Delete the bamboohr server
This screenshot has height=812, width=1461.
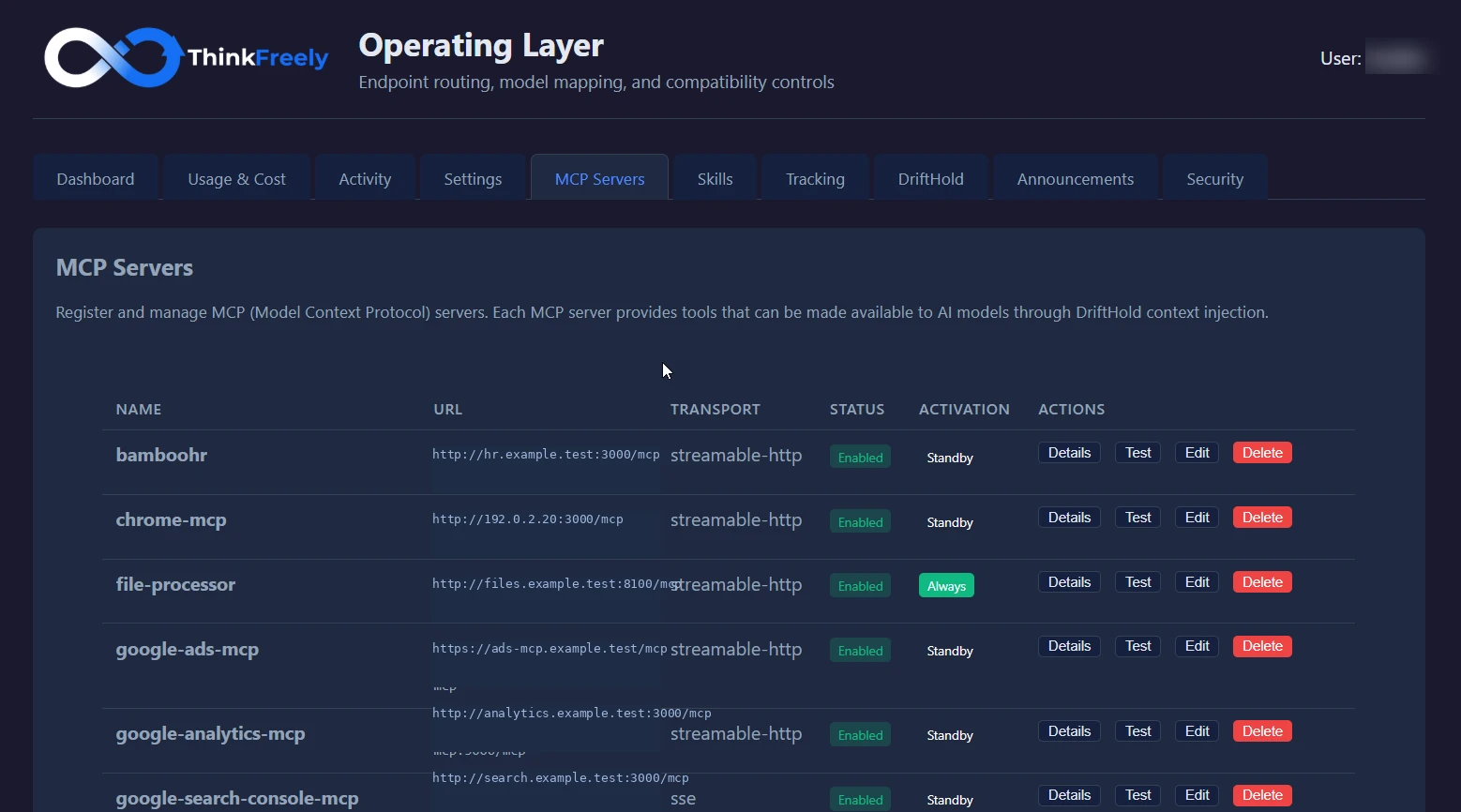1262,453
